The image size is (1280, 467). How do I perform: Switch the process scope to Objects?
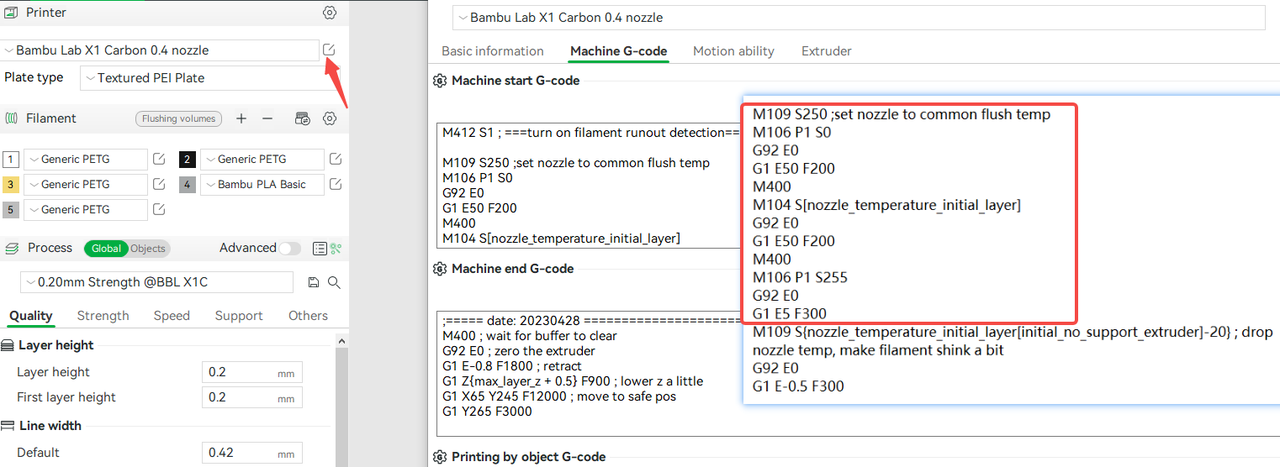[148, 248]
